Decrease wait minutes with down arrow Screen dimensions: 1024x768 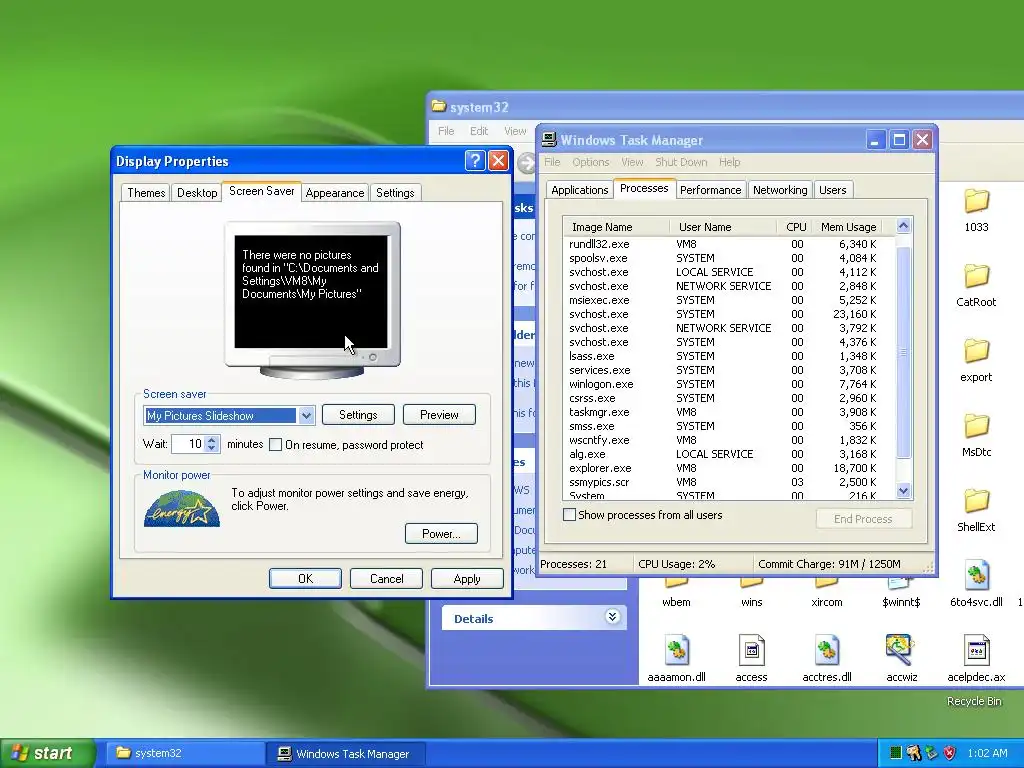point(212,448)
